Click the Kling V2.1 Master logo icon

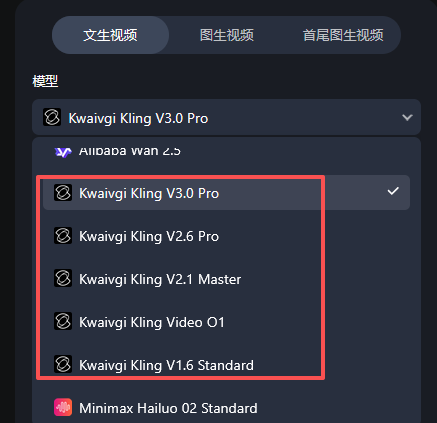pyautogui.click(x=63, y=279)
